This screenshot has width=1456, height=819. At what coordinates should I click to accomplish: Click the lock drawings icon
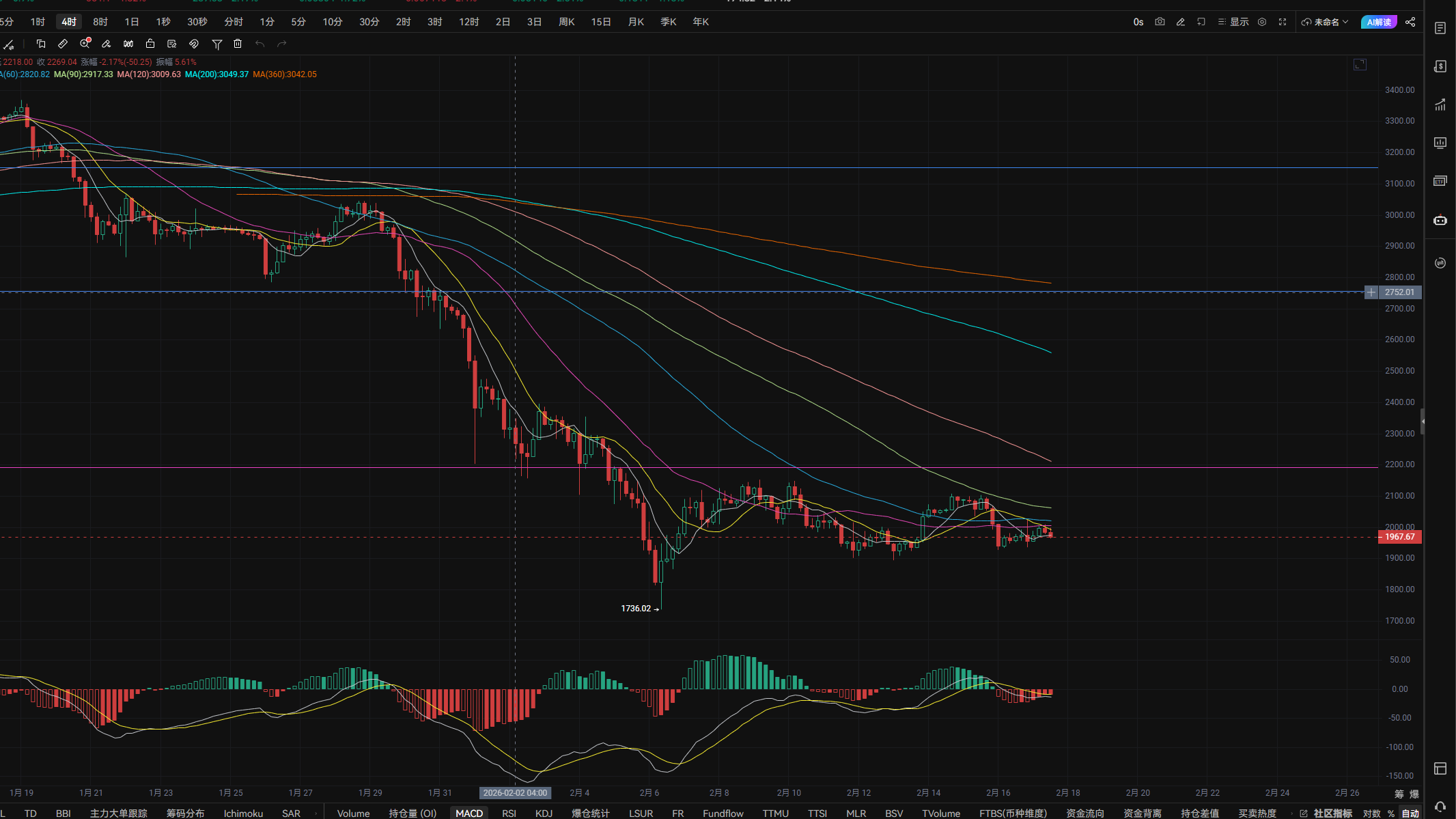(150, 44)
